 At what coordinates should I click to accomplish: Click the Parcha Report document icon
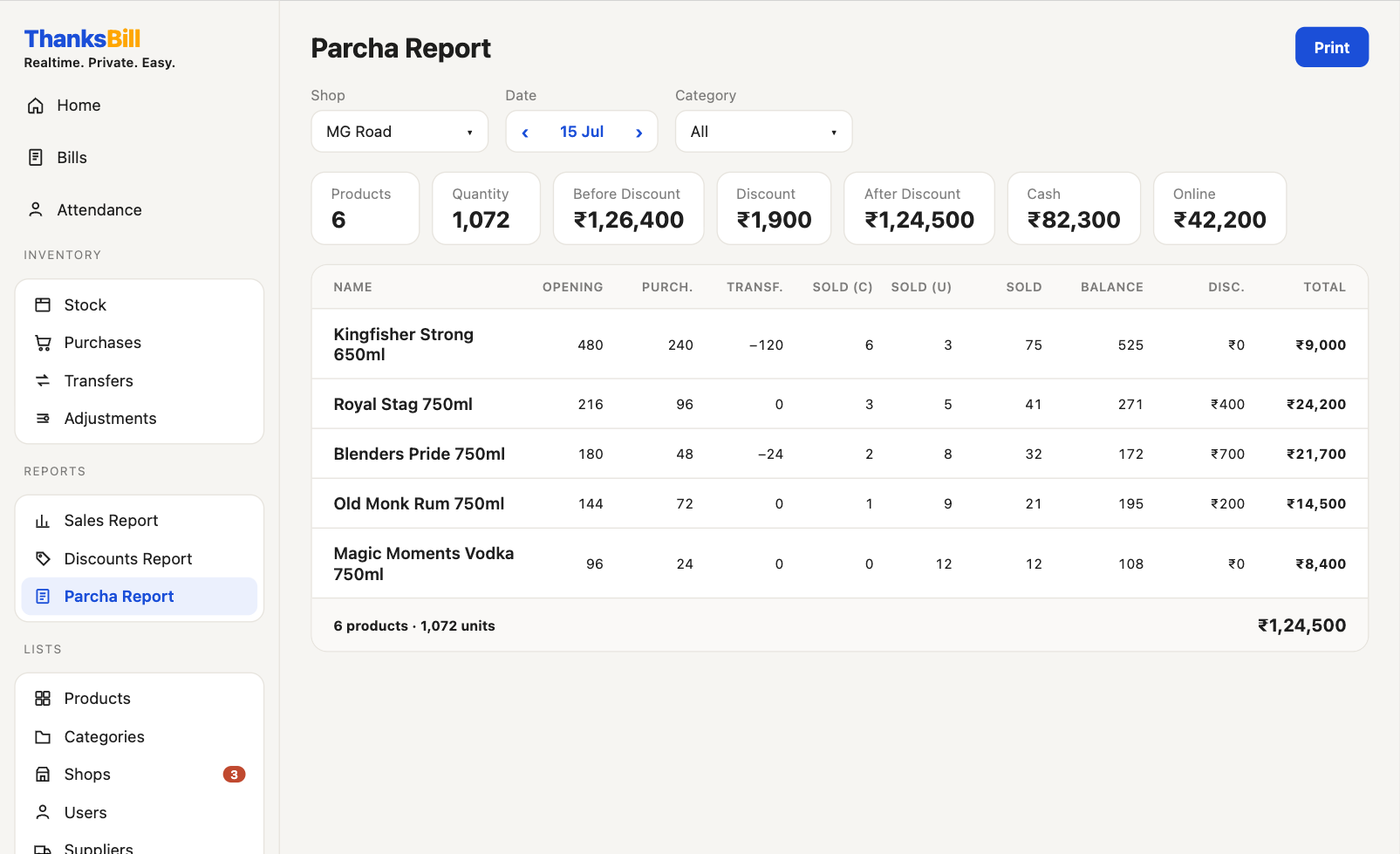coord(43,597)
